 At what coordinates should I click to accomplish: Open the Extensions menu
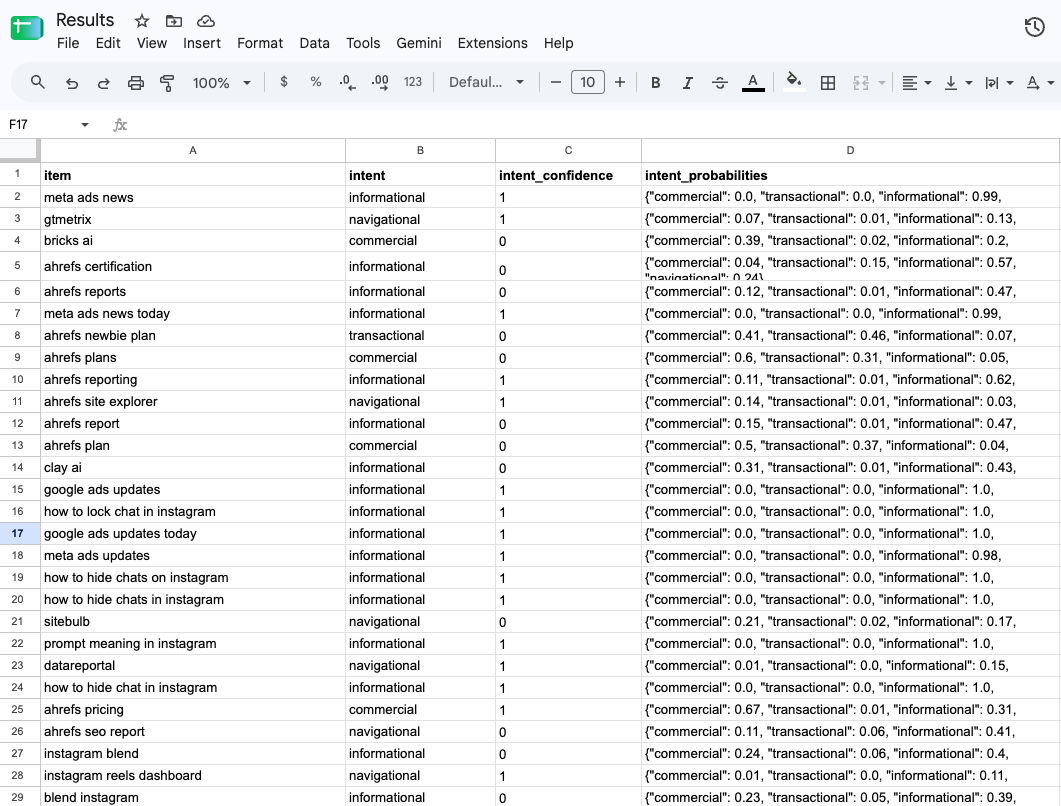(493, 43)
